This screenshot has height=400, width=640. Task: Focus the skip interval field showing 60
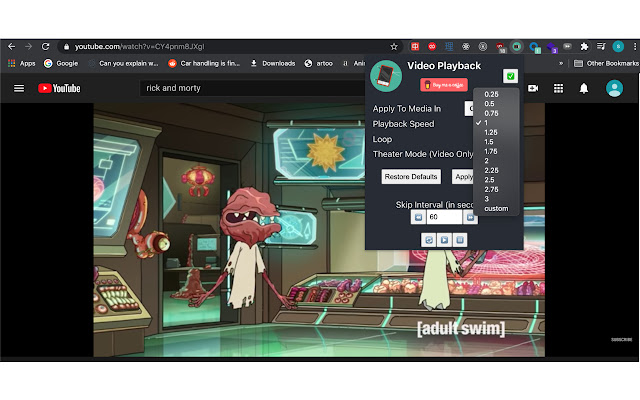444,217
